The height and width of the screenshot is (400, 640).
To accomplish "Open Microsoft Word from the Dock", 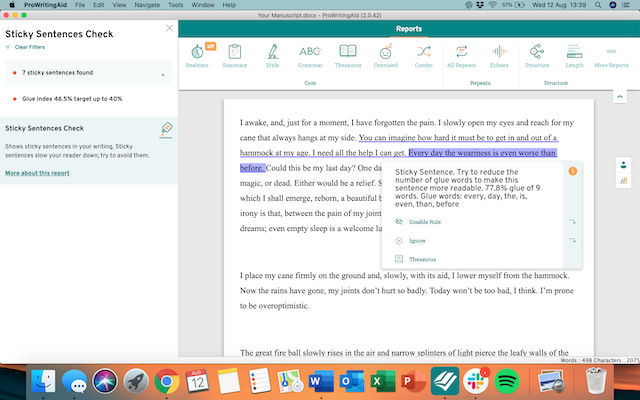I will point(321,382).
